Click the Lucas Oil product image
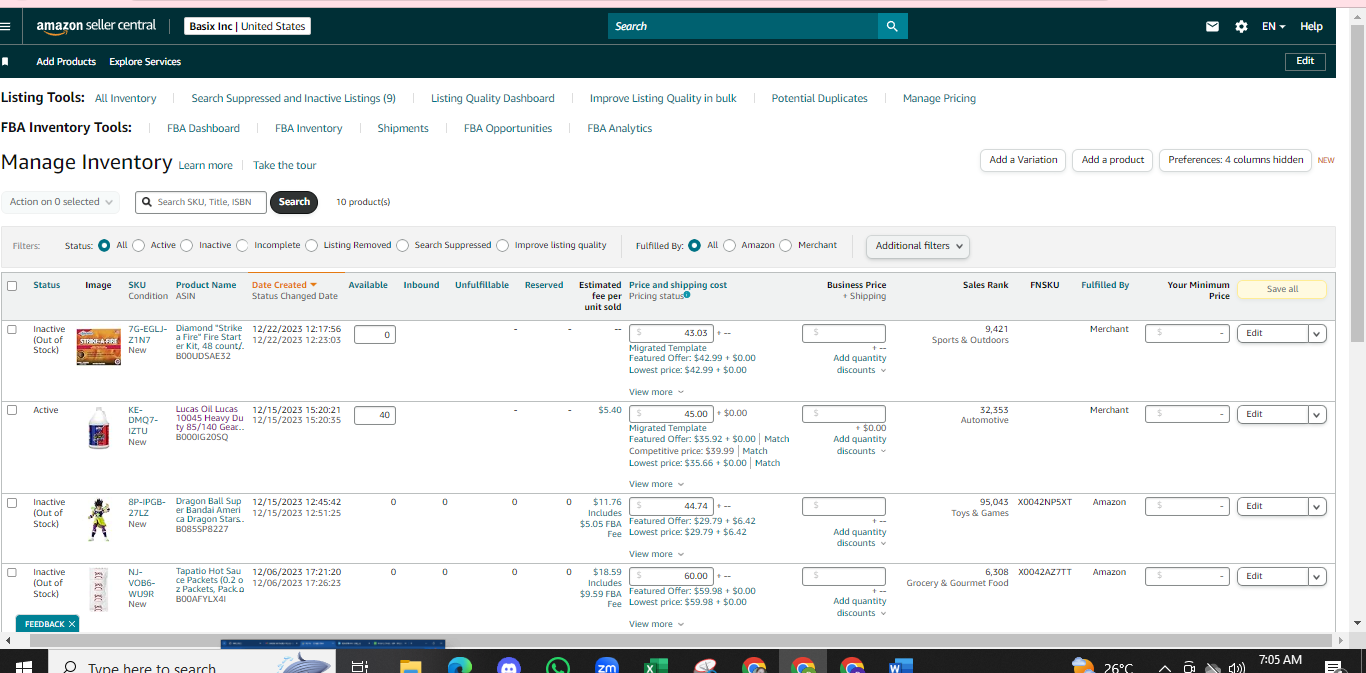1366x673 pixels. pos(98,428)
